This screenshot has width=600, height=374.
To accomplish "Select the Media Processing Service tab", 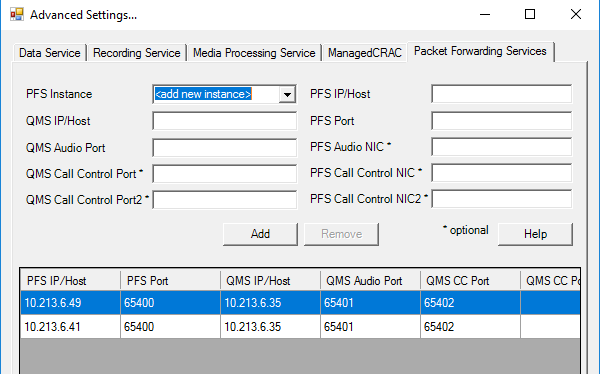I will click(x=254, y=53).
